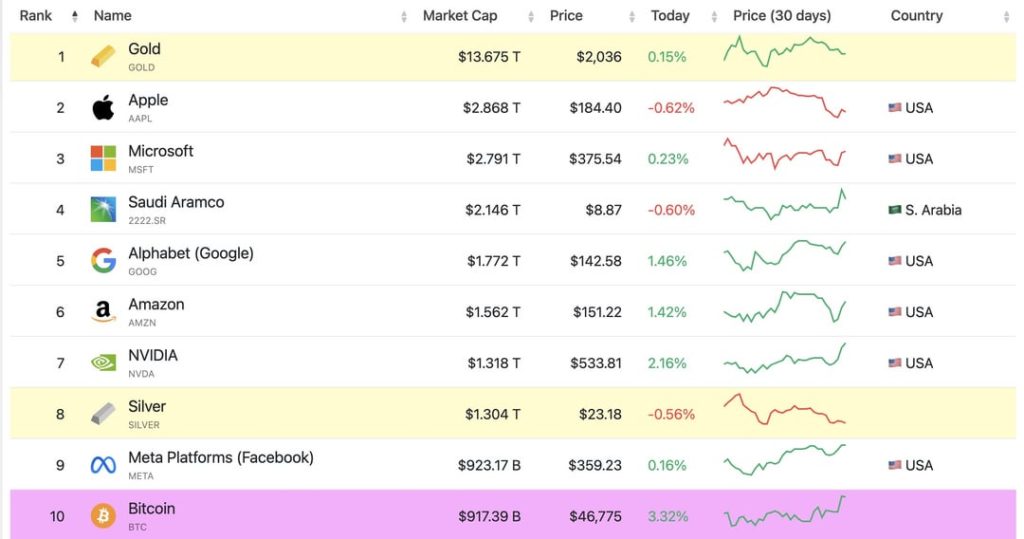Click the Amazon logo icon
This screenshot has width=1024, height=539.
coord(103,312)
